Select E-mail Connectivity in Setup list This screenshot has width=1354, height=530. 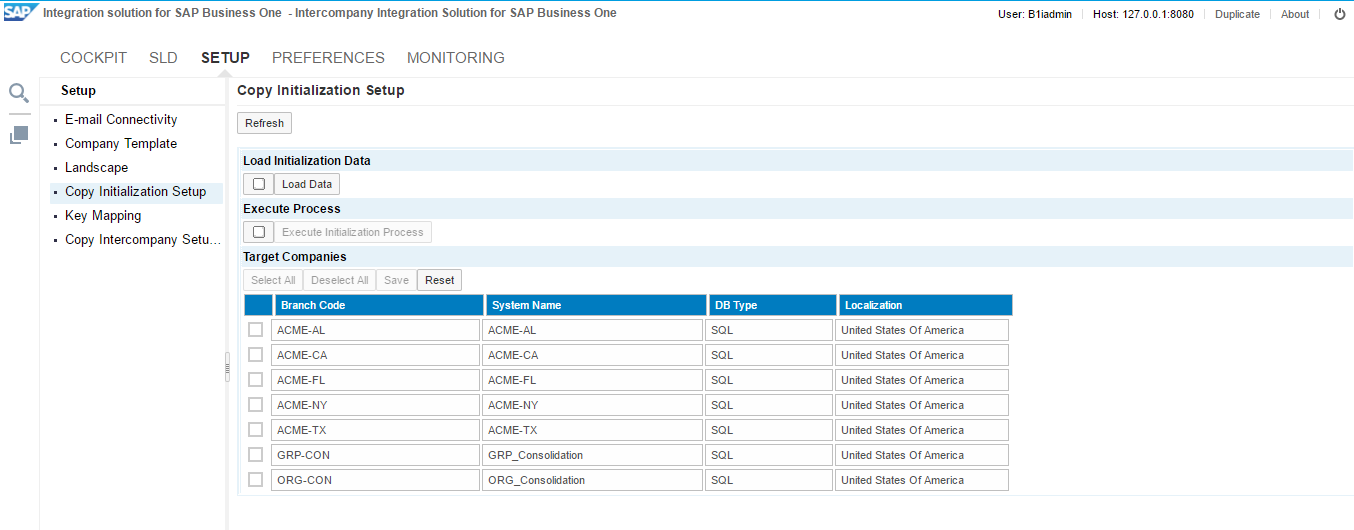click(121, 120)
